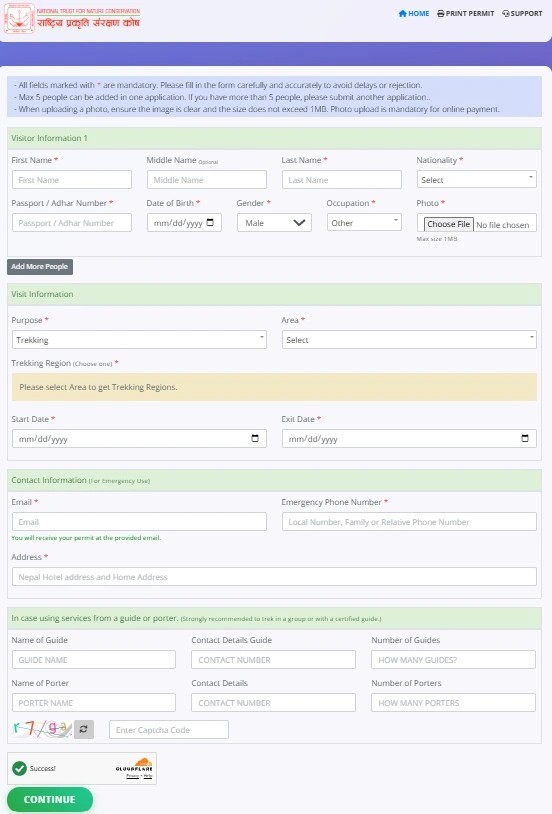Open the Occupation dropdown
The image size is (552, 814).
[365, 223]
